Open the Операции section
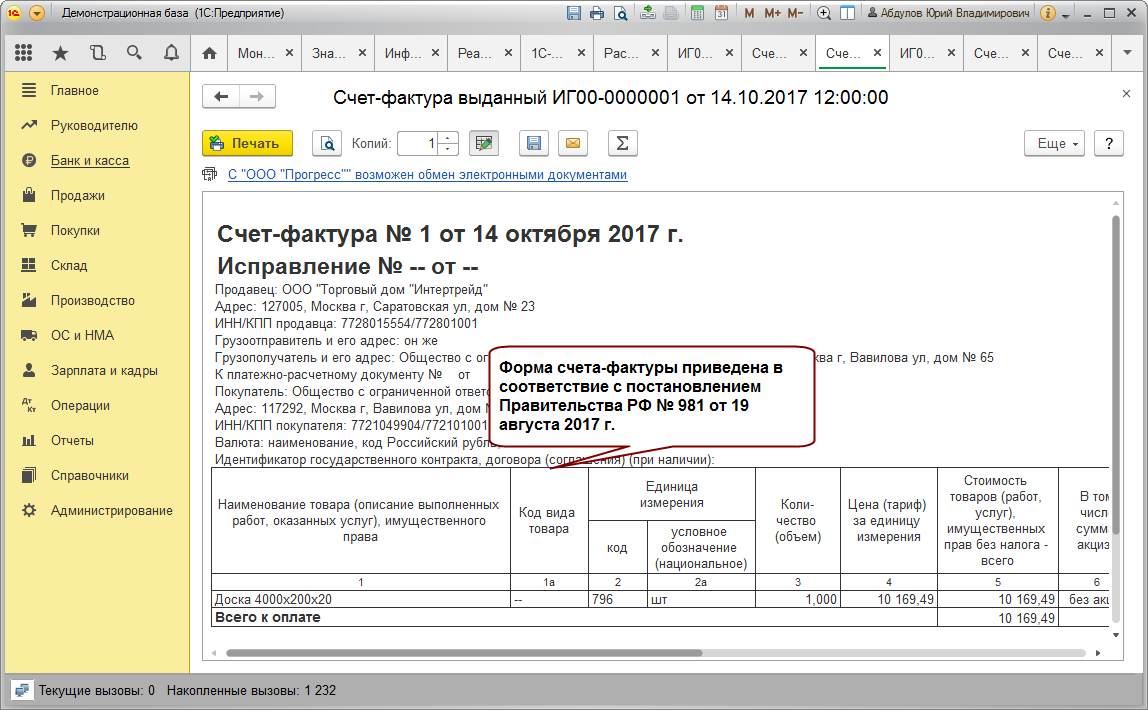The width and height of the screenshot is (1148, 711). 81,405
